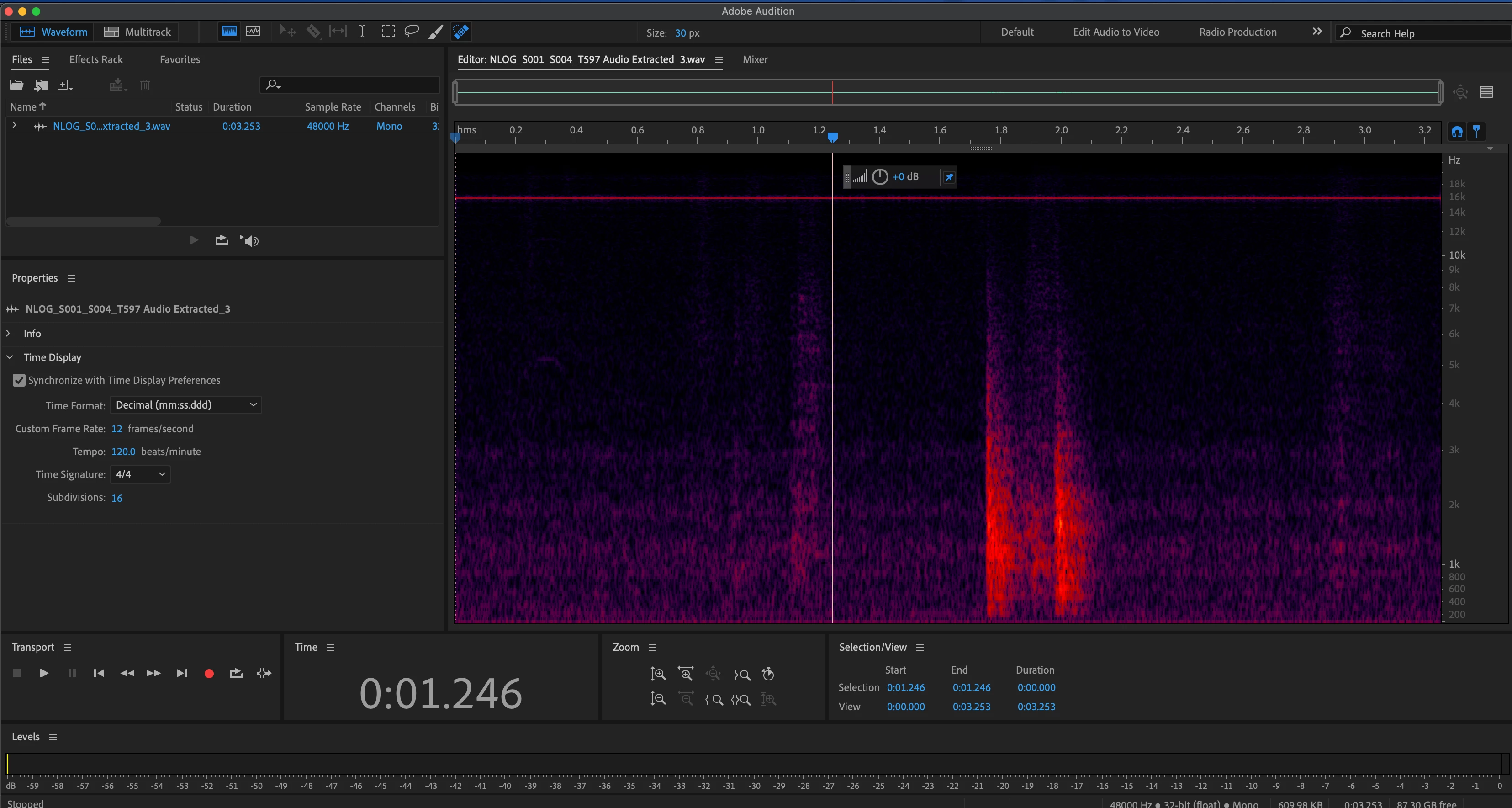1512x808 pixels.
Task: Adjust the HUD volume knob (+0 dB)
Action: (x=879, y=177)
